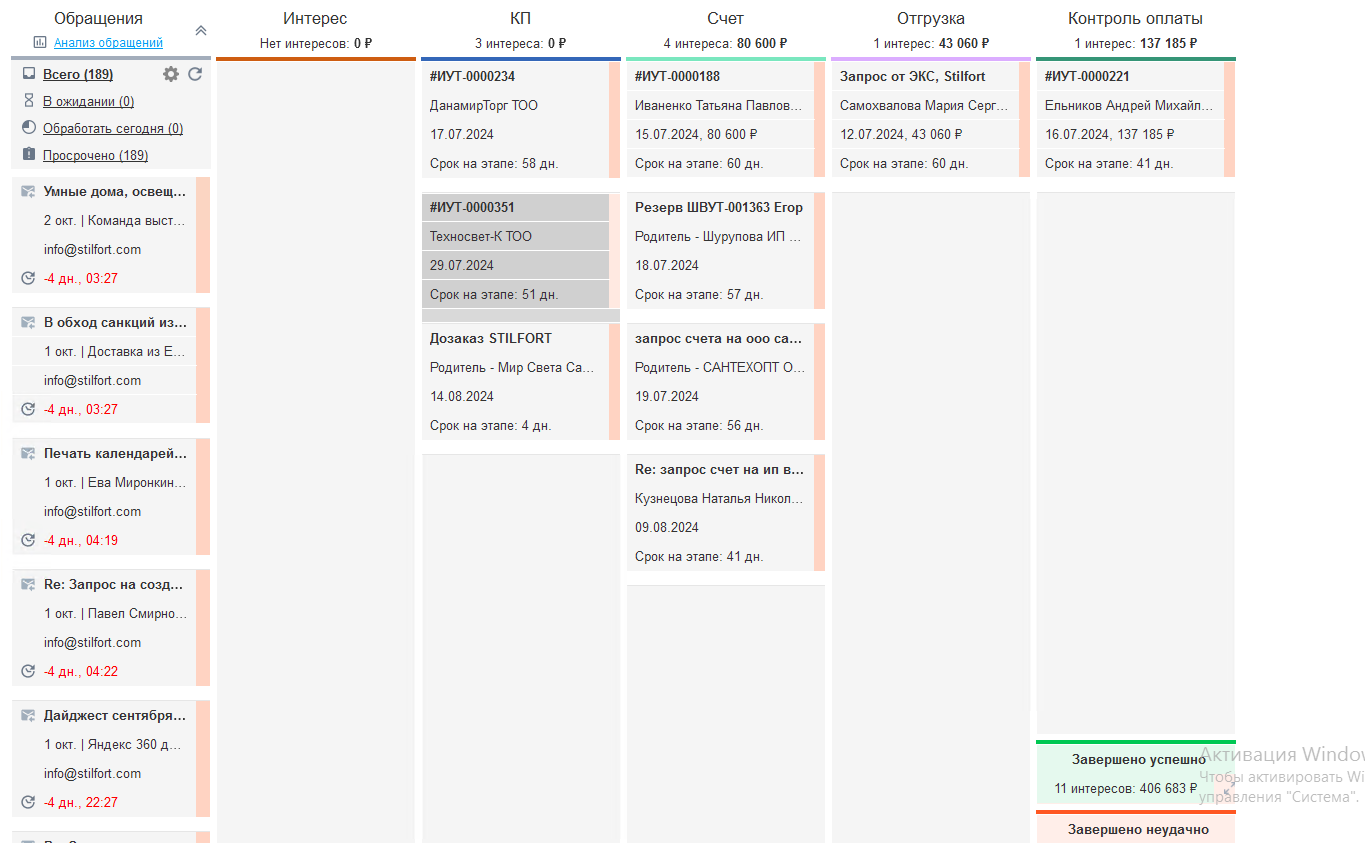
Task: Click the pink color strip on #ИУТ-0000221 card
Action: click(1230, 119)
